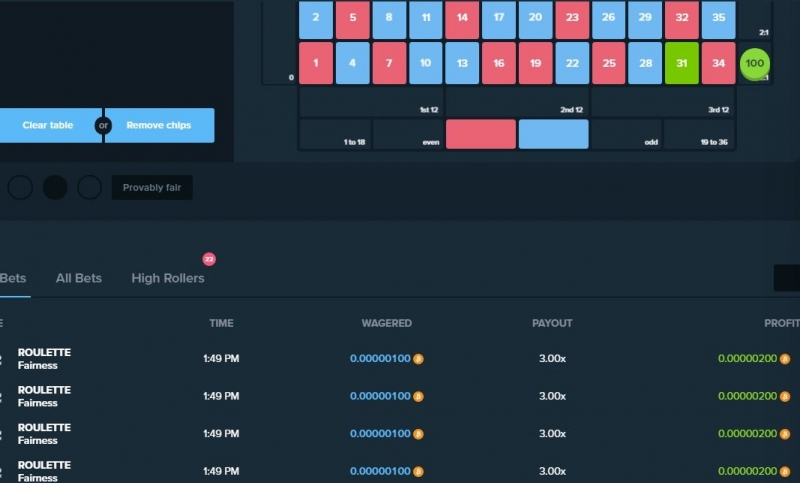Click the circular 'or' divider between the buttons
Screen dimensions: 800x483
(x=103, y=125)
